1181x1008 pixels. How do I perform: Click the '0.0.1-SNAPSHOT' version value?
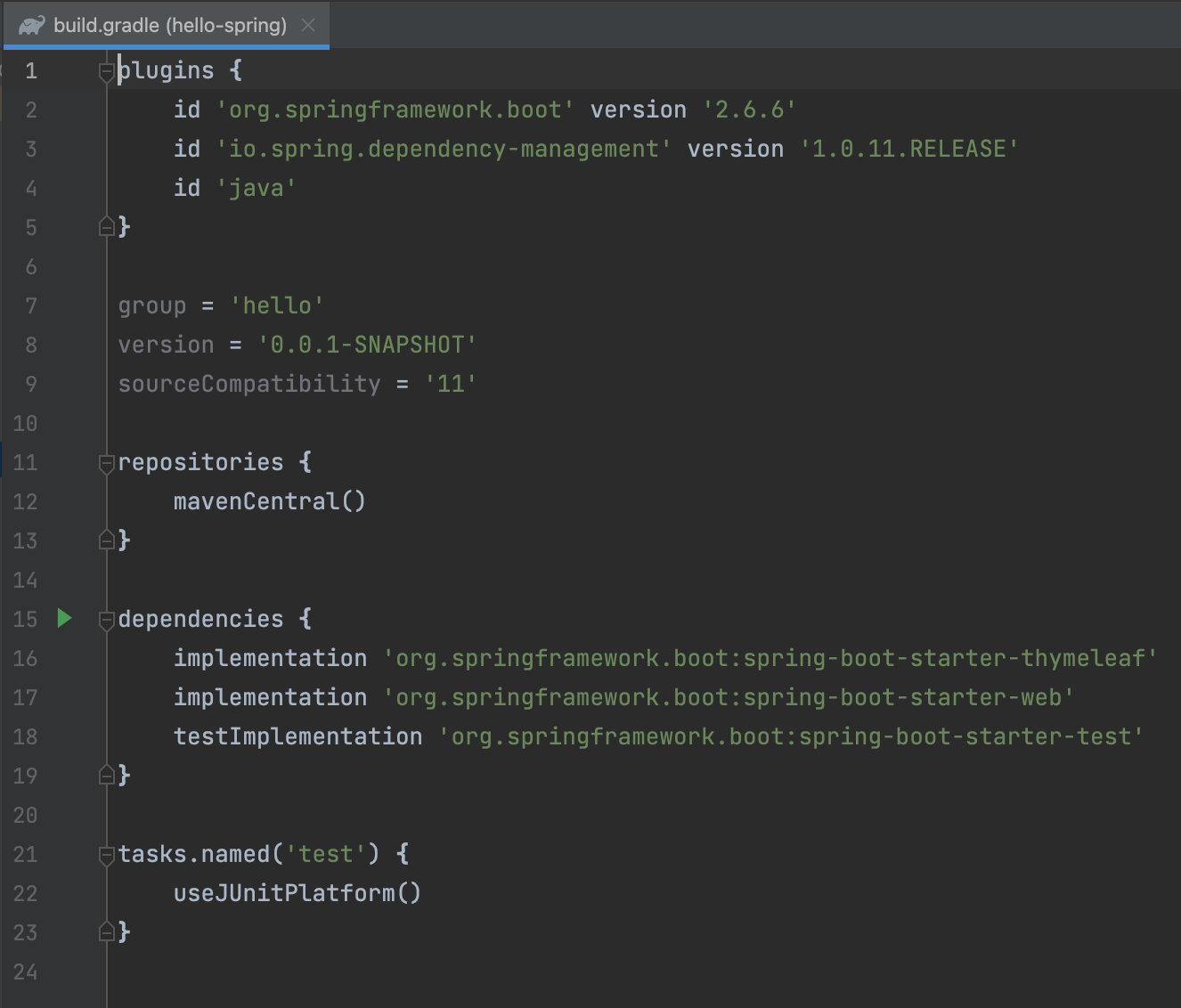coord(368,345)
